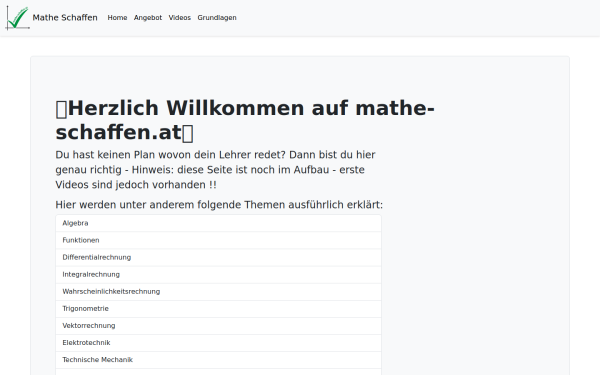Image resolution: width=600 pixels, height=375 pixels.
Task: Select the Trigonometrie list entry
Action: [x=218, y=309]
